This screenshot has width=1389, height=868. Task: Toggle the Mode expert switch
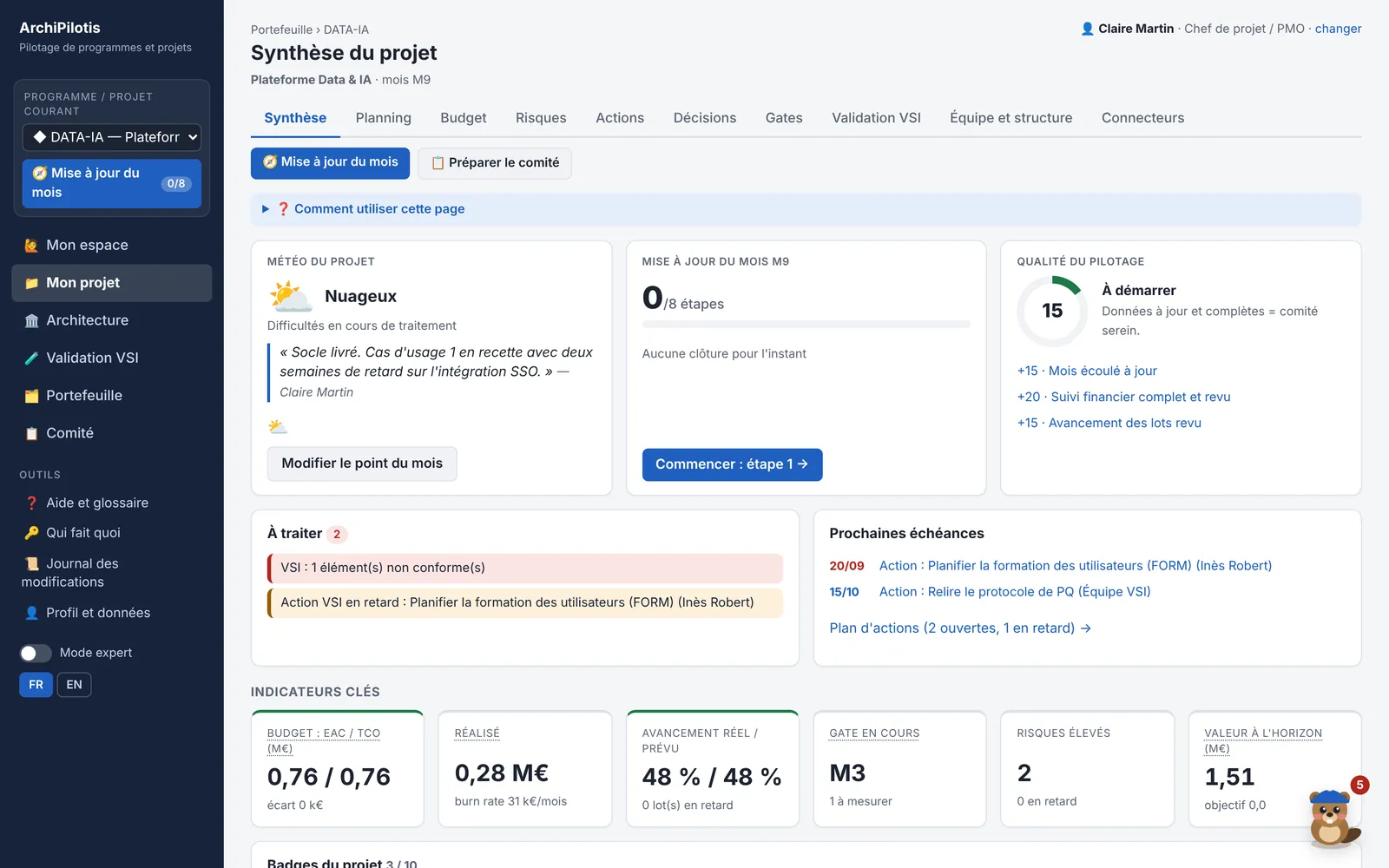coord(36,653)
